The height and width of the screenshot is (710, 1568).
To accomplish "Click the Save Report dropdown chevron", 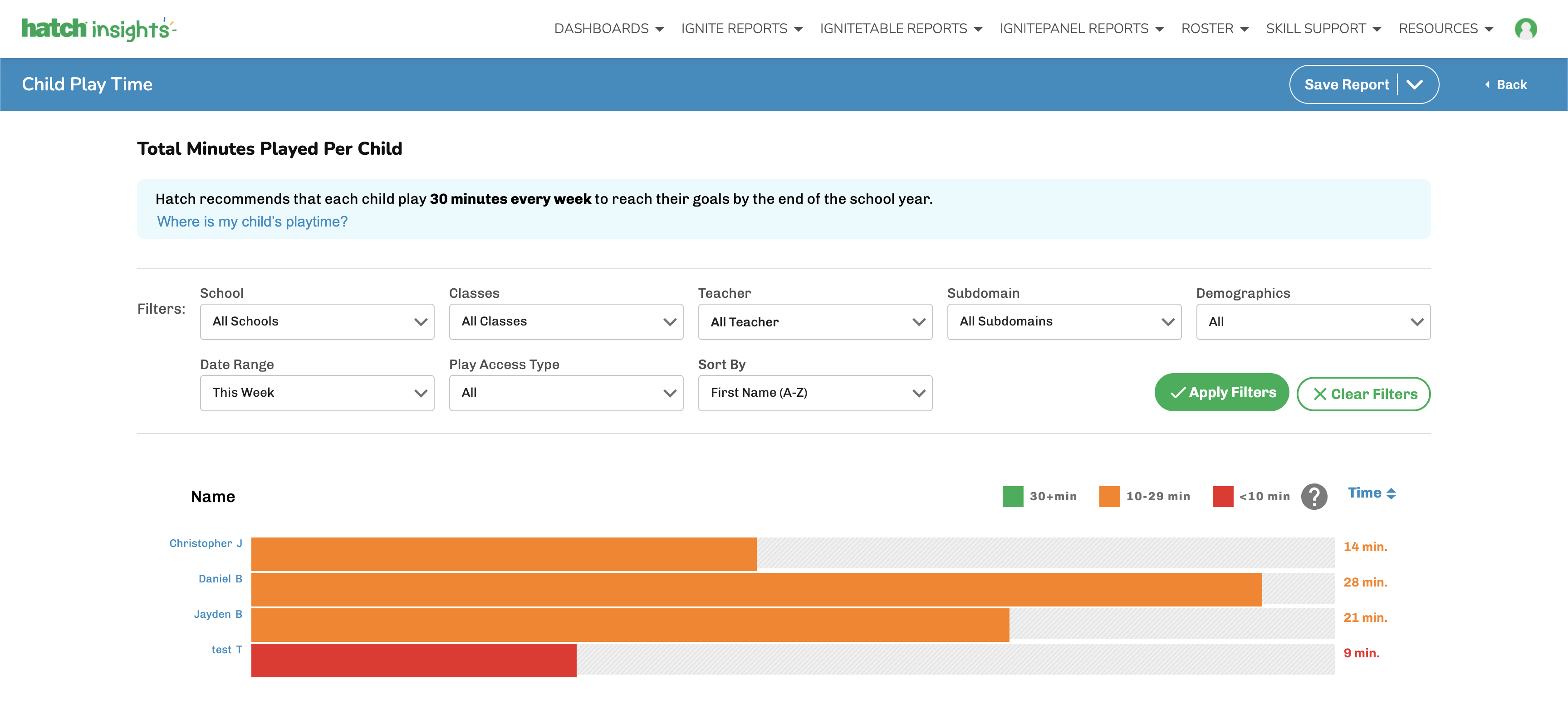I will pos(1415,84).
